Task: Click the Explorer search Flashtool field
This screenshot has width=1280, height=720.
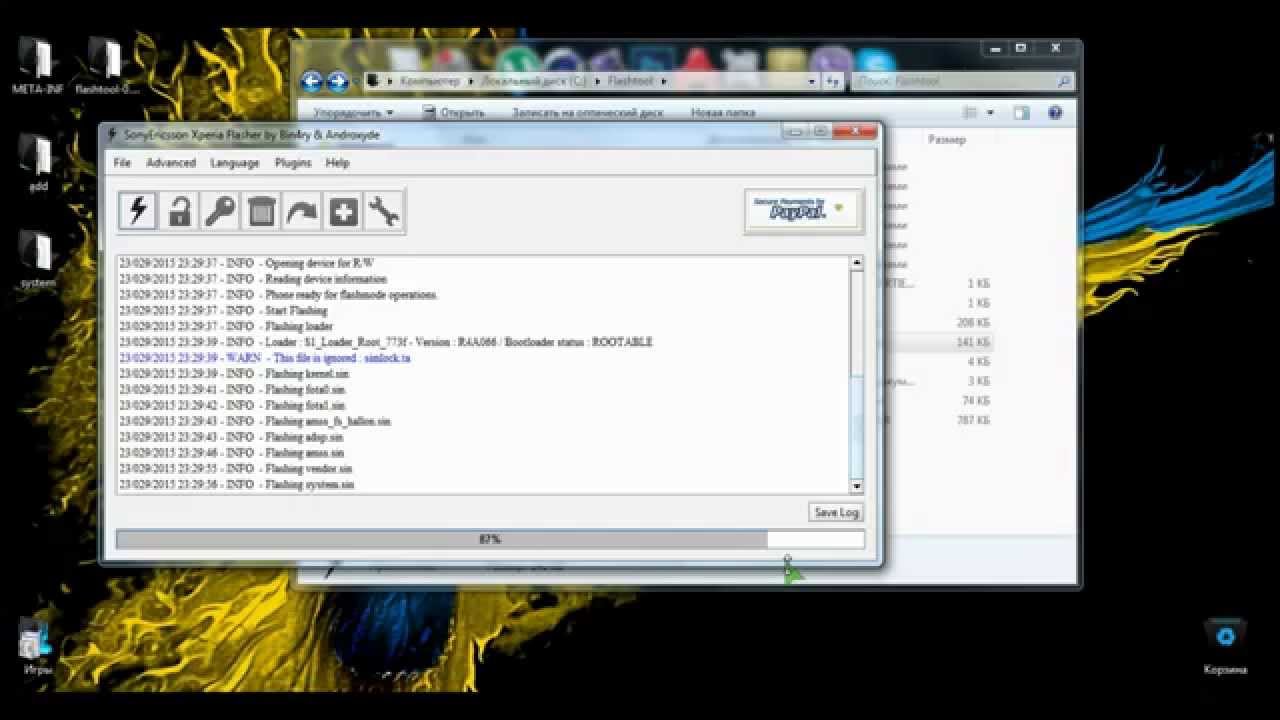Action: click(x=963, y=81)
